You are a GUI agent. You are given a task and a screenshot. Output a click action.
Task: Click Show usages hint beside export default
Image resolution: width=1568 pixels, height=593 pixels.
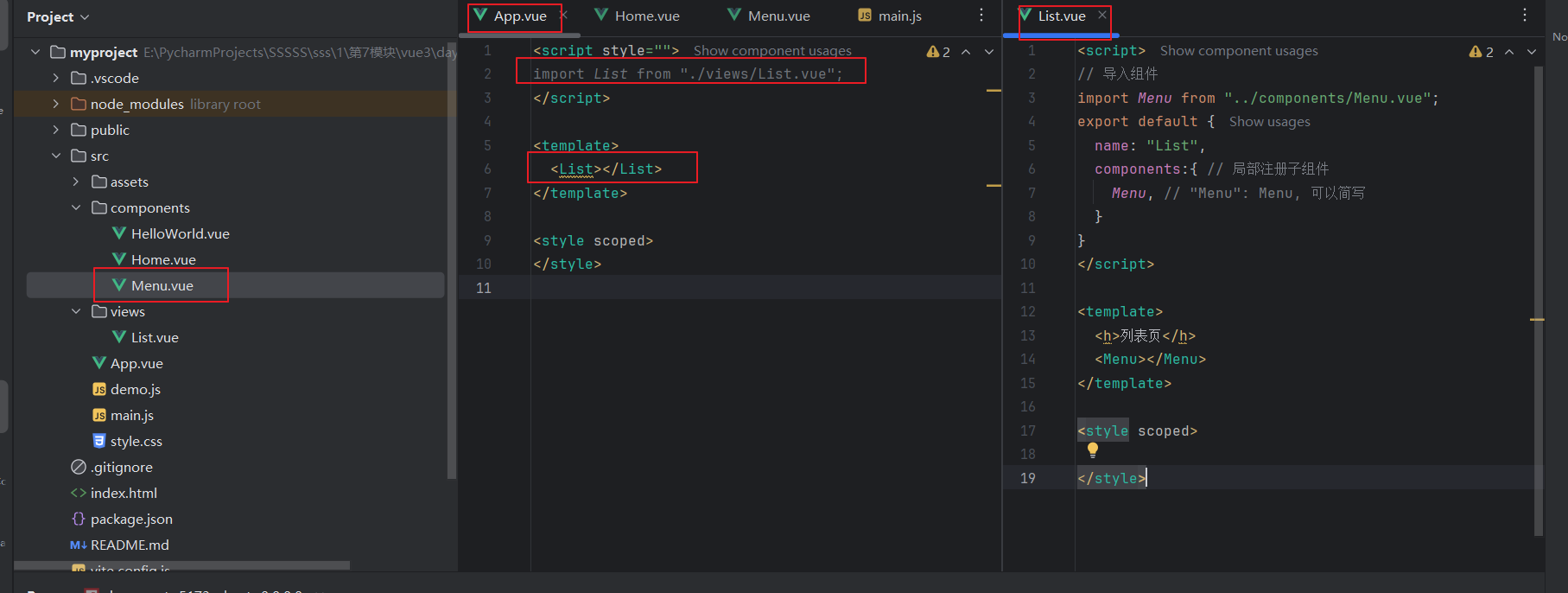click(x=1269, y=122)
